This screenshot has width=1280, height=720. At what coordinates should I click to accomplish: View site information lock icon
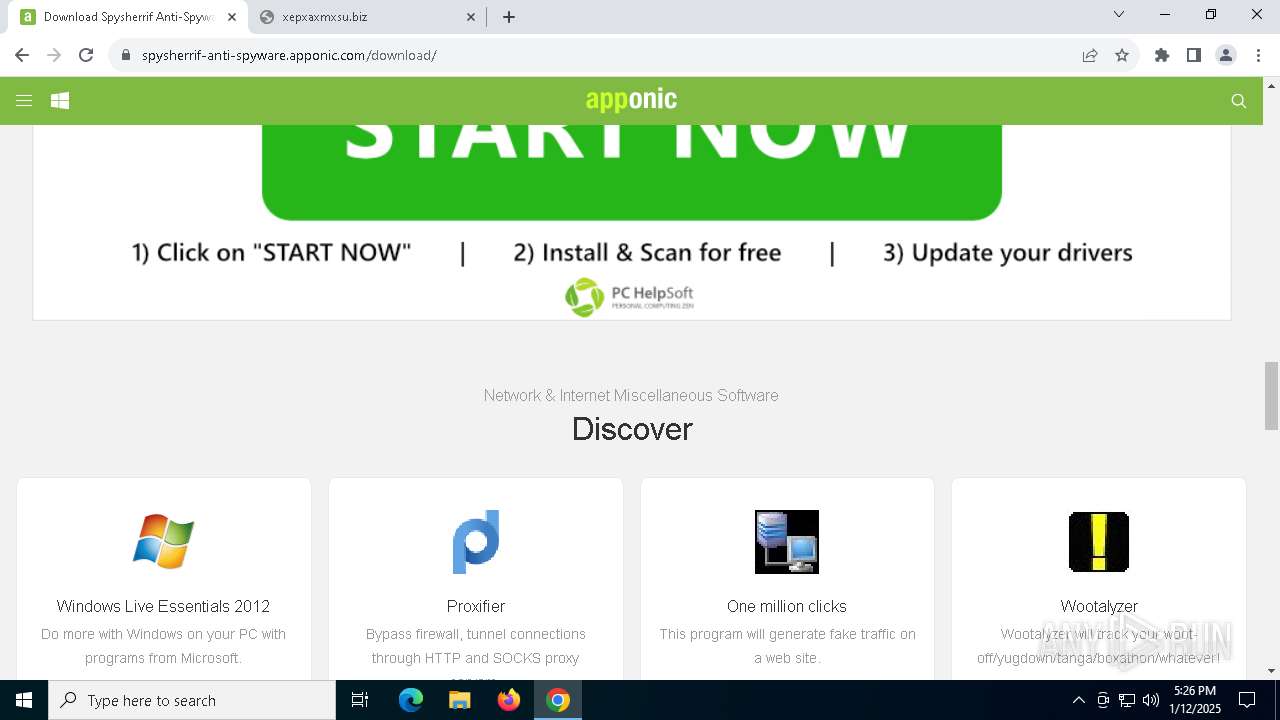(125, 55)
